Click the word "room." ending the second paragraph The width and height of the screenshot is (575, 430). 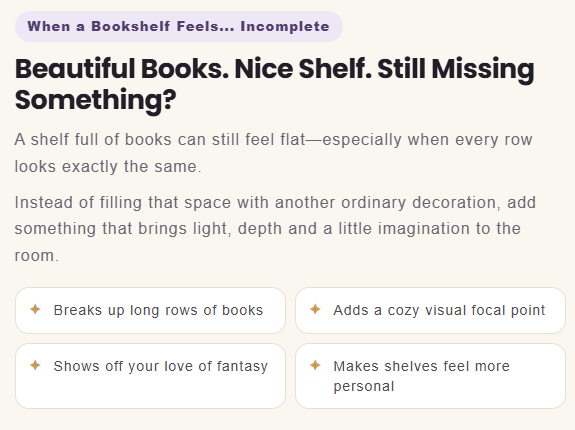(37, 256)
